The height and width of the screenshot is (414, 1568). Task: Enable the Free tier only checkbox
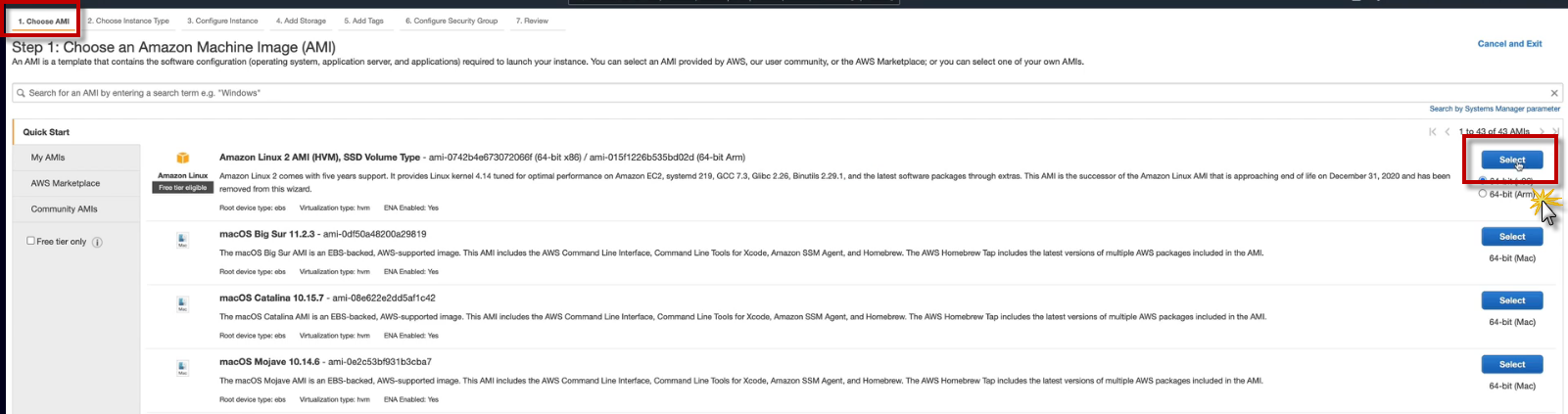(x=30, y=241)
